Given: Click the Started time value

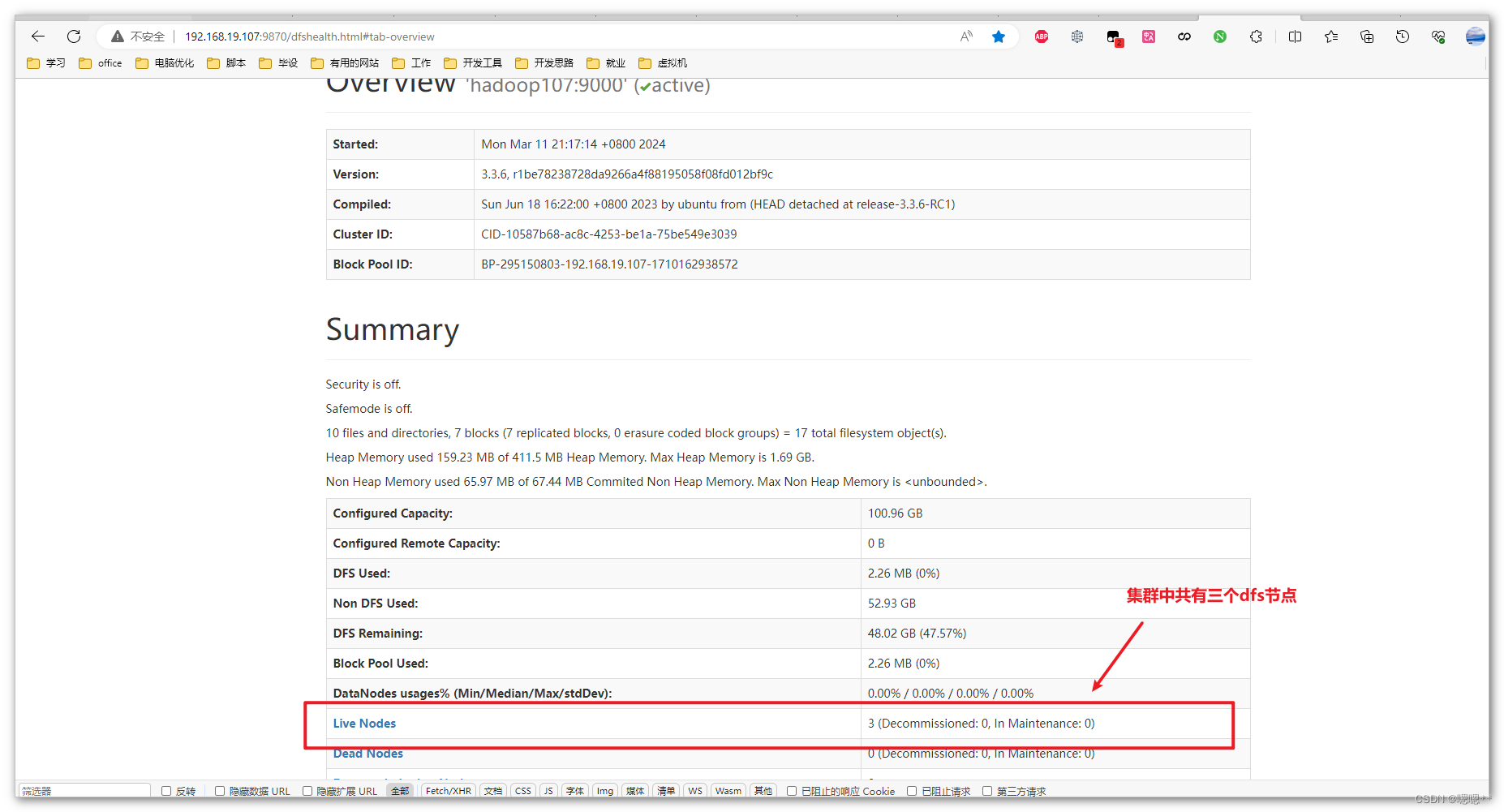Looking at the screenshot, I should click(573, 144).
